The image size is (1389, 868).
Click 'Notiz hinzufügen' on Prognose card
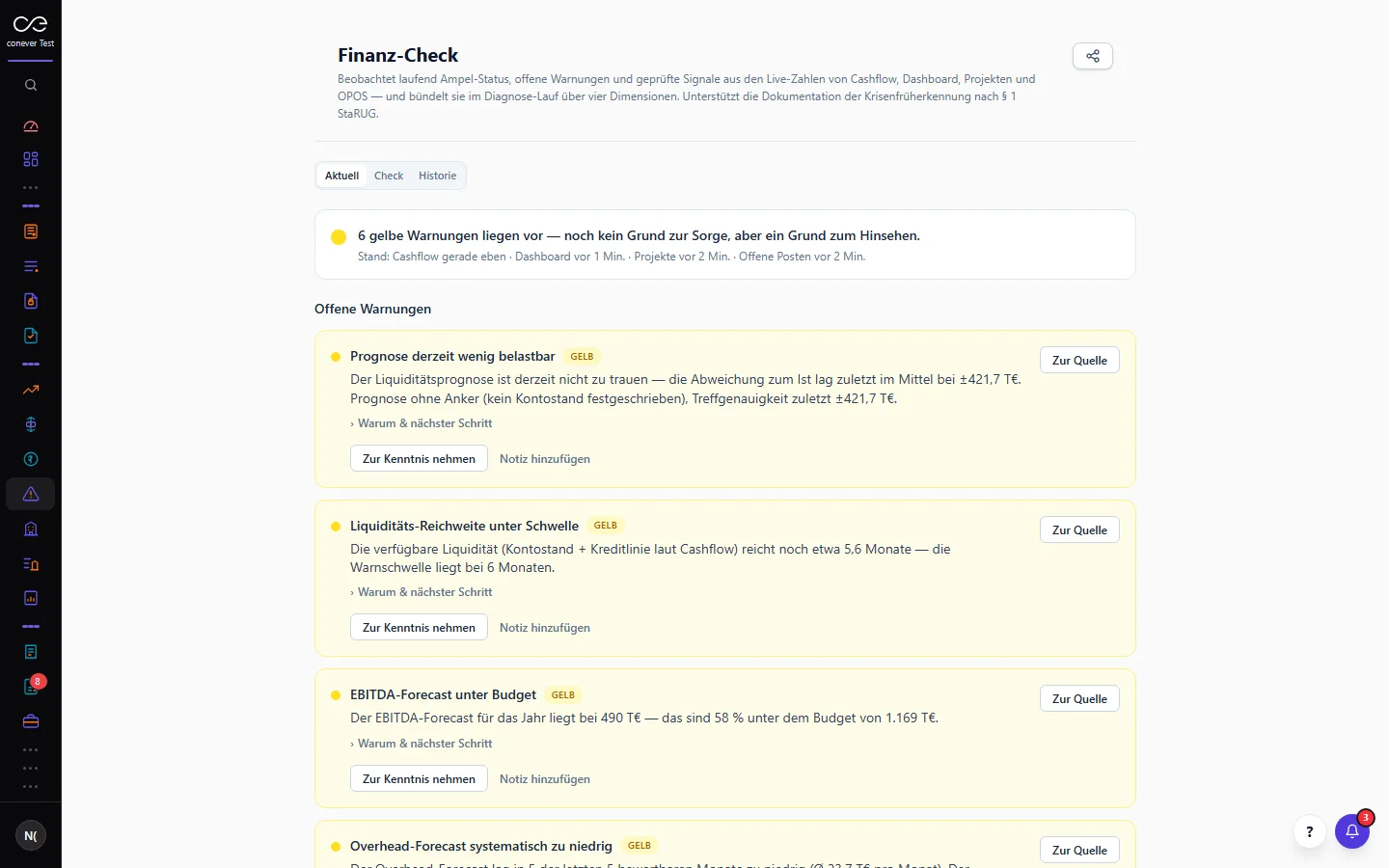click(545, 459)
